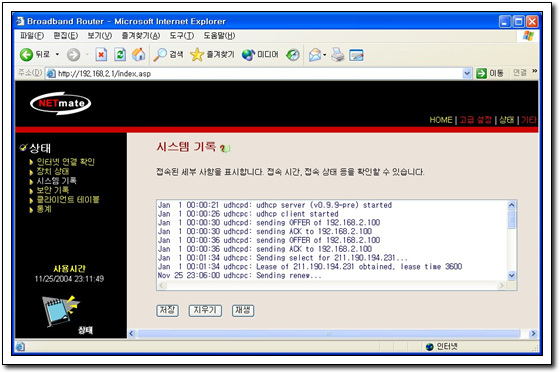
Task: Open the address bar dropdown arrow
Action: [467, 74]
